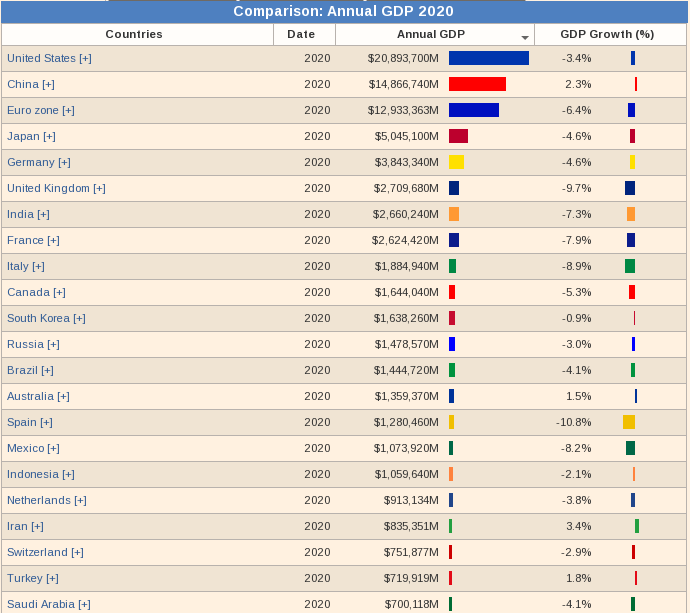Click the red China GDP bar
690x613 pixels.
pos(477,84)
